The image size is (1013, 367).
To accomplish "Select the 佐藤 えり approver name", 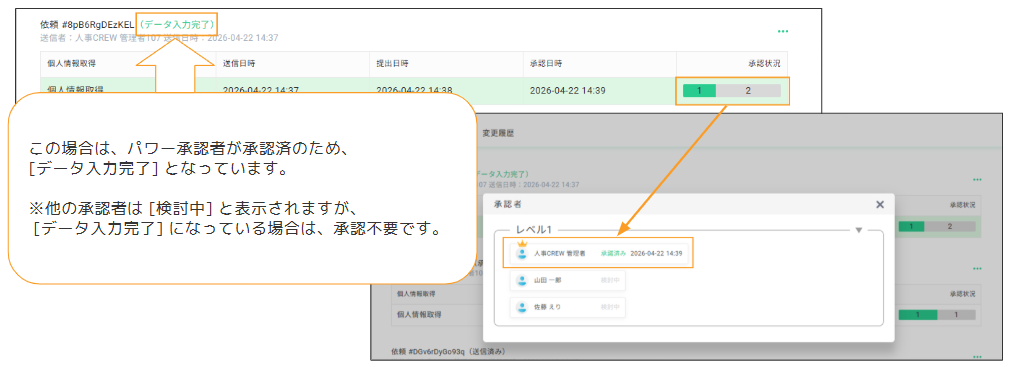I will tap(547, 307).
